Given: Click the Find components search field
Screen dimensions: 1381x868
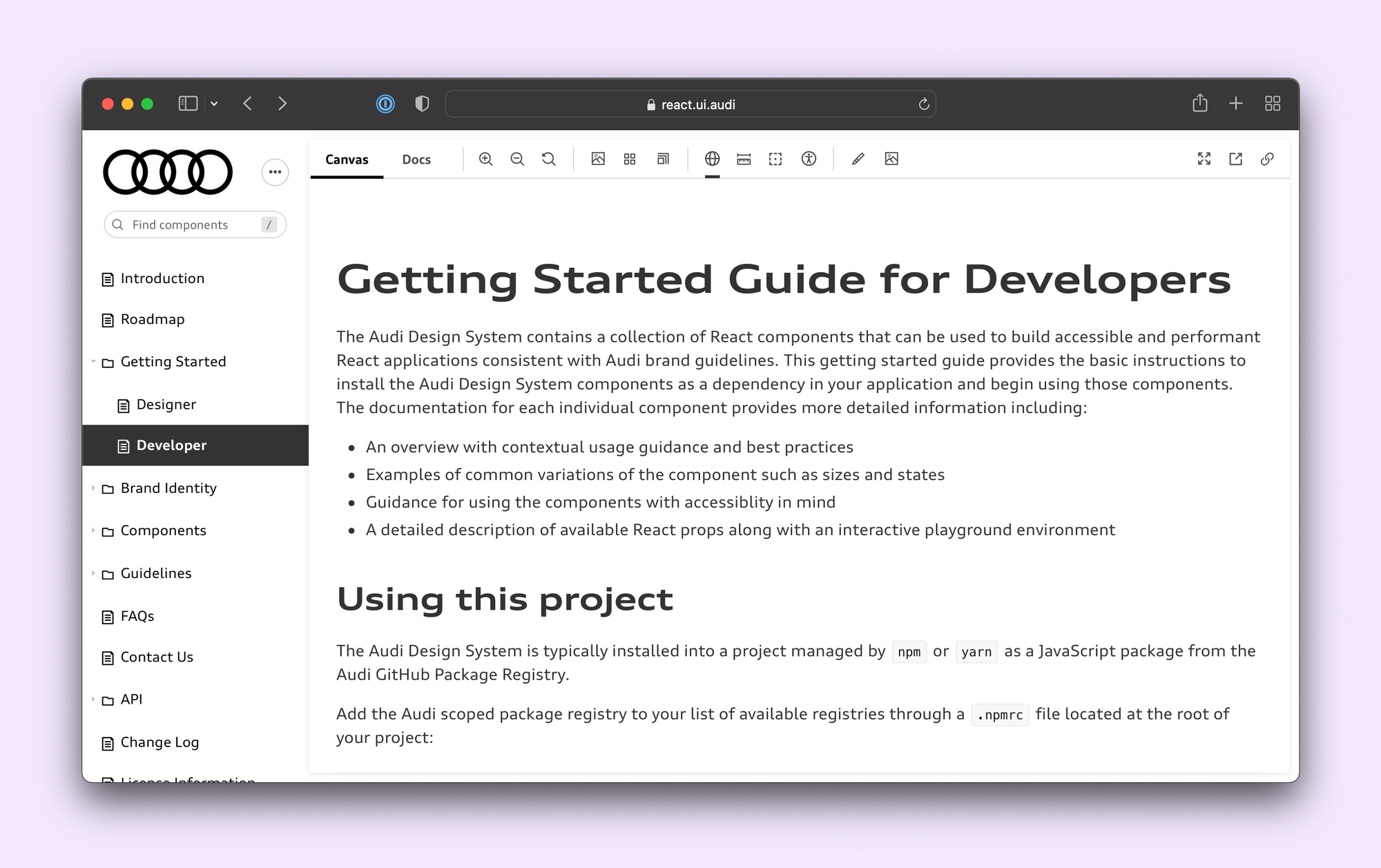Looking at the screenshot, I should (x=186, y=225).
